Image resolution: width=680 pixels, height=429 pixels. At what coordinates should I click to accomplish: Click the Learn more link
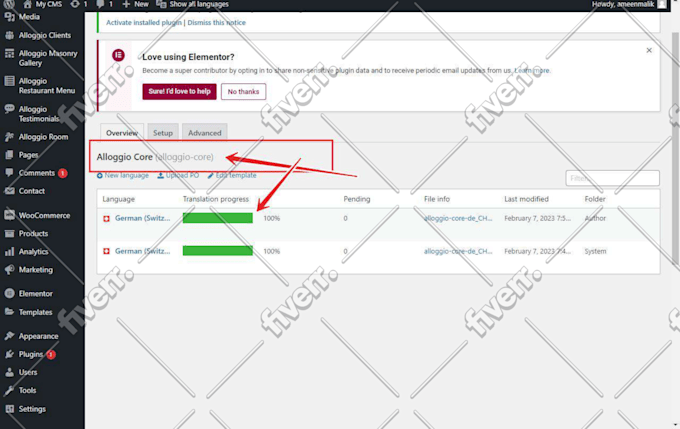(532, 70)
